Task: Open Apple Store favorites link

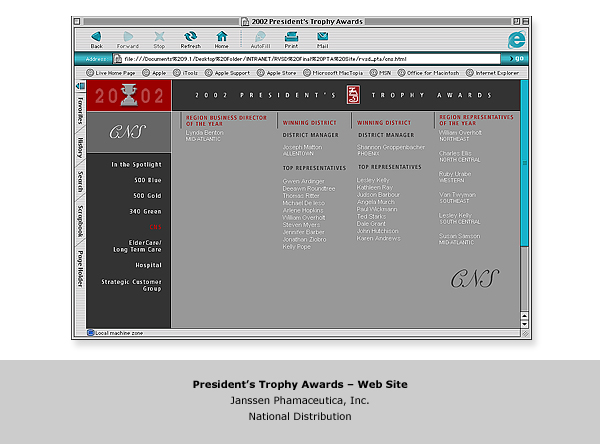Action: pyautogui.click(x=277, y=73)
